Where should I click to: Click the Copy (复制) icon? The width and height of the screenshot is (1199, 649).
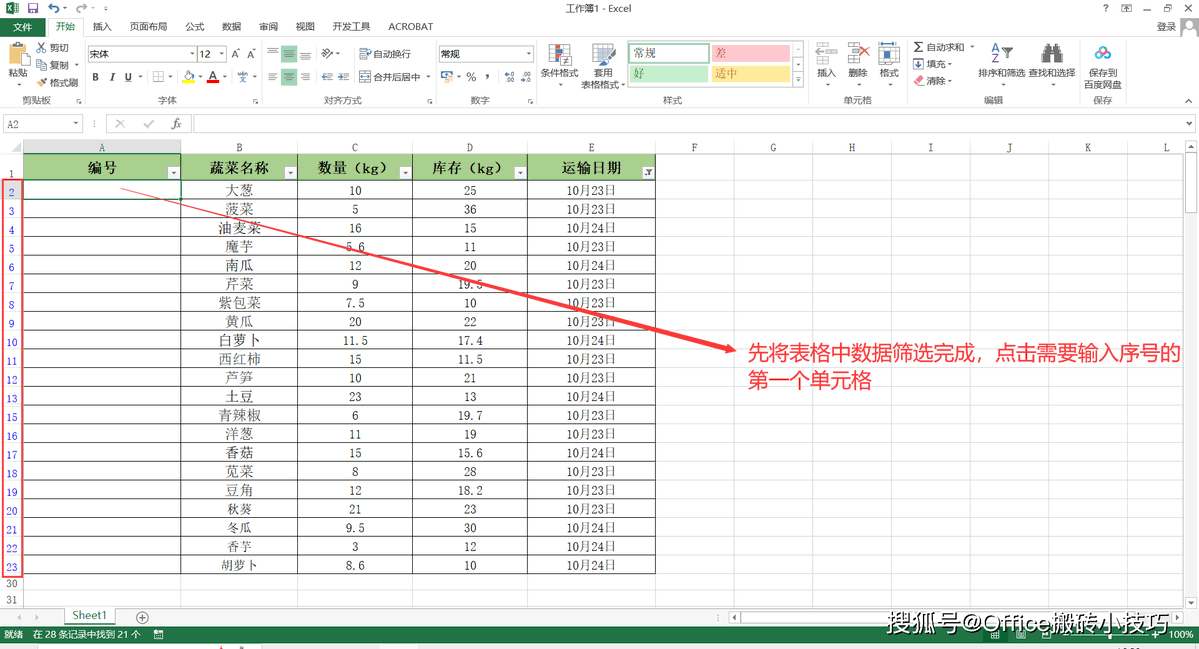coord(41,64)
